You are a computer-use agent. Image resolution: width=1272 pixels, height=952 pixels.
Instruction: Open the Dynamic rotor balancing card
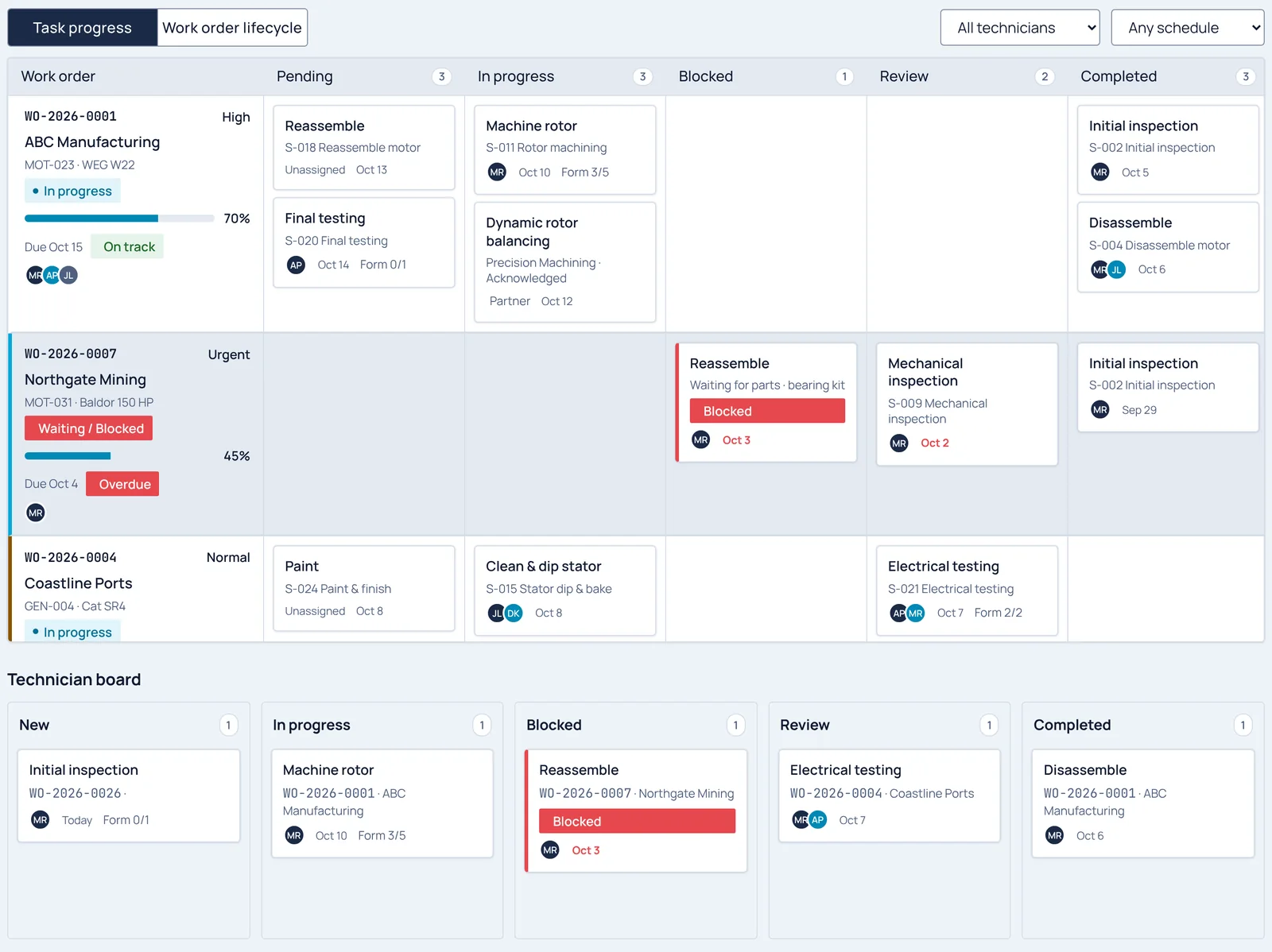tap(565, 262)
